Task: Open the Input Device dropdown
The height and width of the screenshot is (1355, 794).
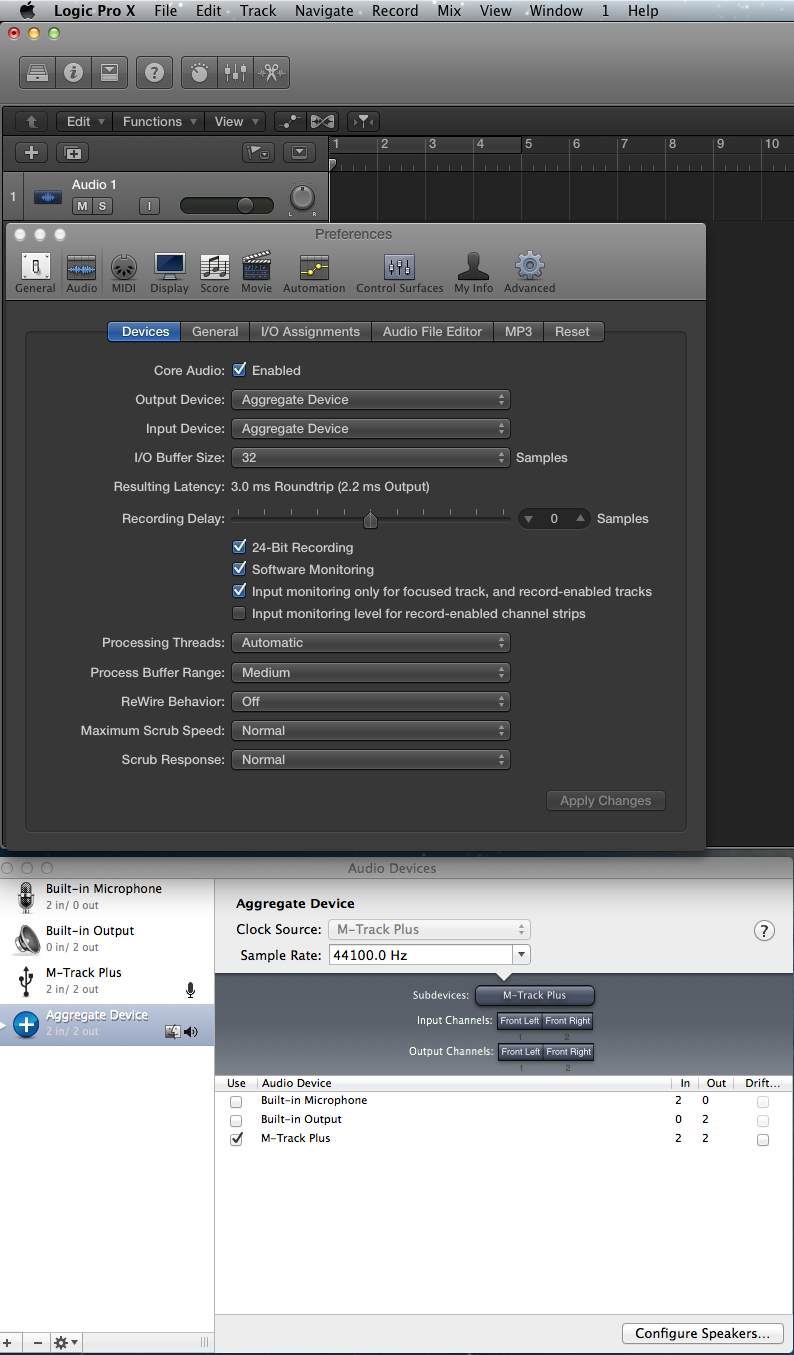Action: [x=370, y=429]
